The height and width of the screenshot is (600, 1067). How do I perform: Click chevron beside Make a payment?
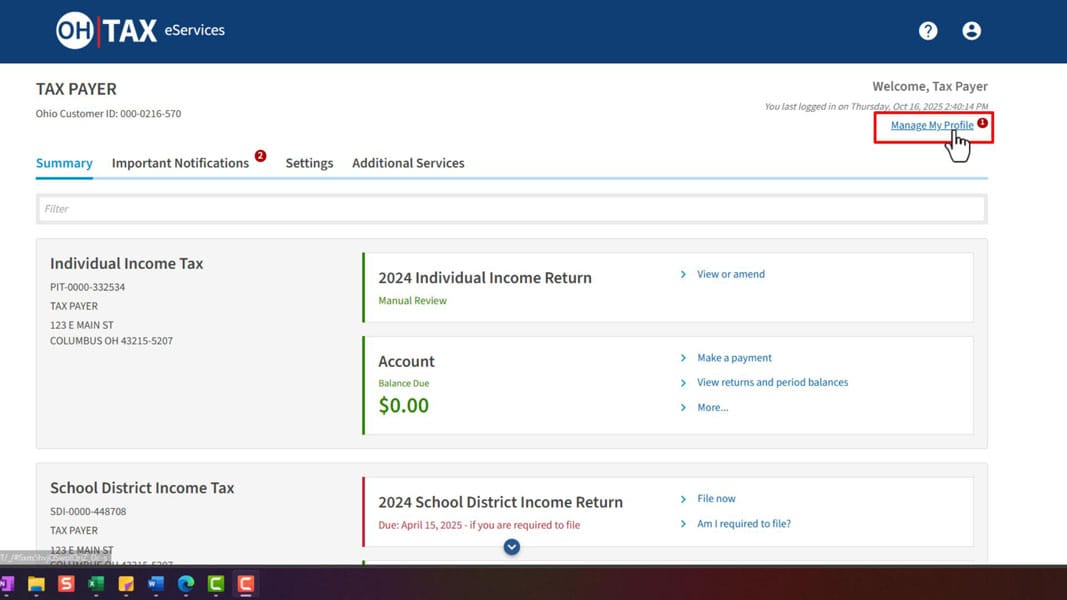683,358
